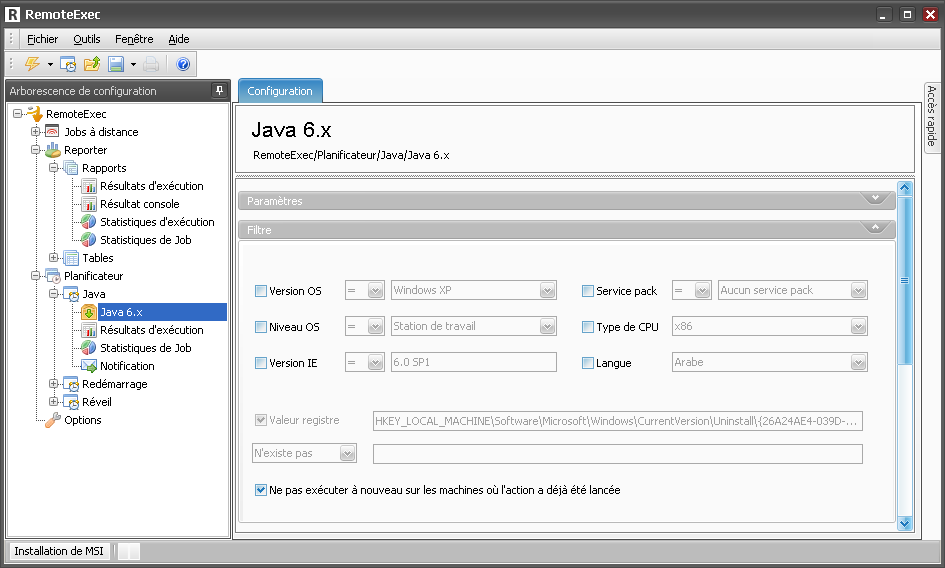Click the open folder toolbar icon

pyautogui.click(x=92, y=64)
